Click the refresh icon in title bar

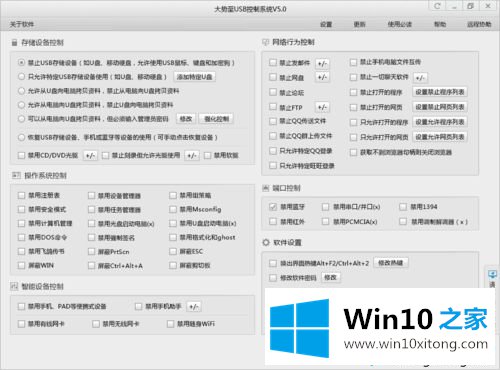pos(437,6)
